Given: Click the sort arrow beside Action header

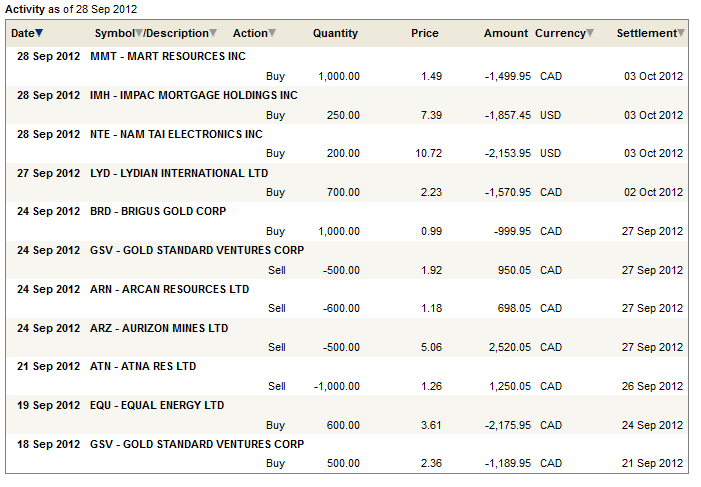Looking at the screenshot, I should (x=272, y=34).
